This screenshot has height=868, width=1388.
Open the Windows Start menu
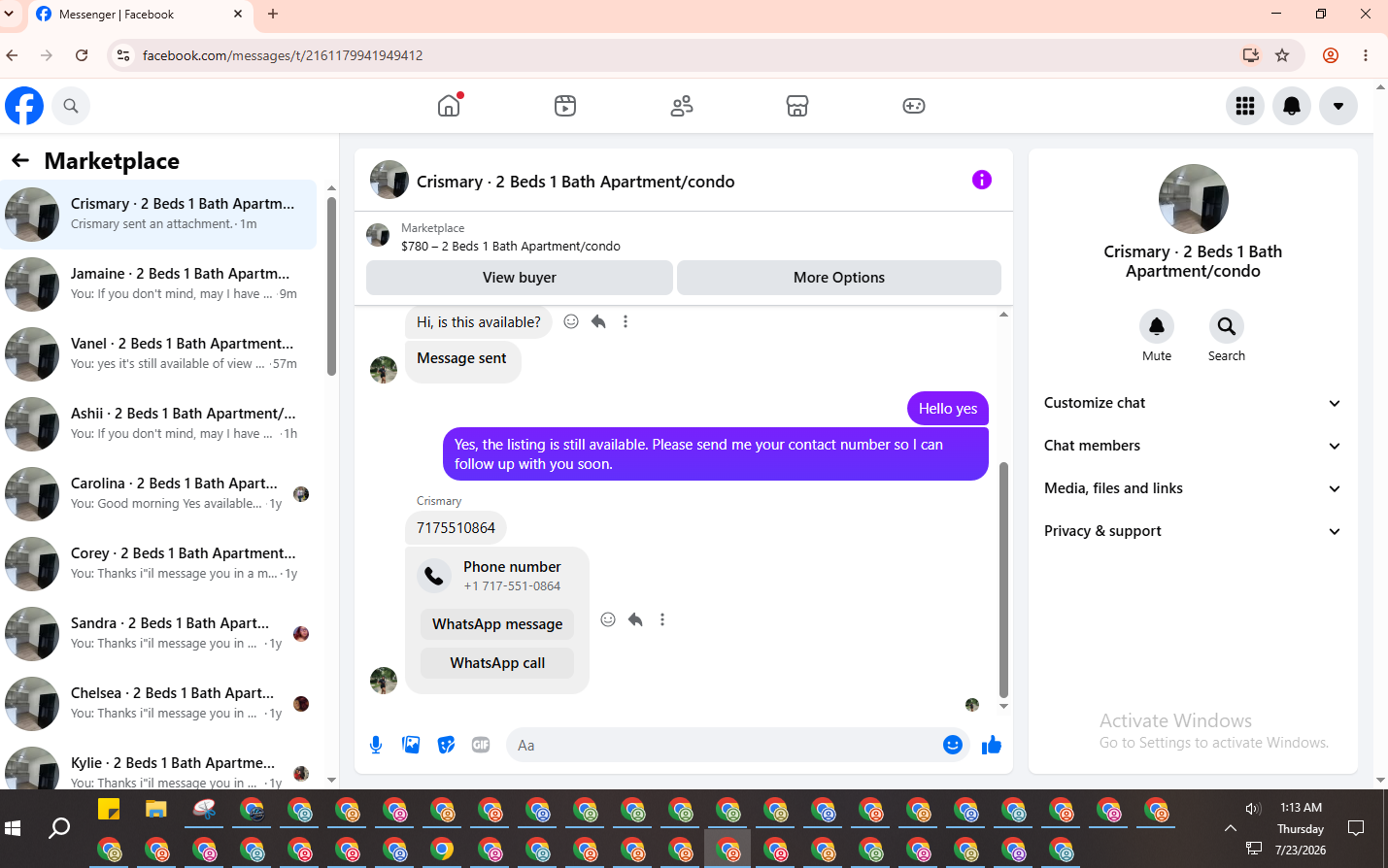[x=13, y=828]
